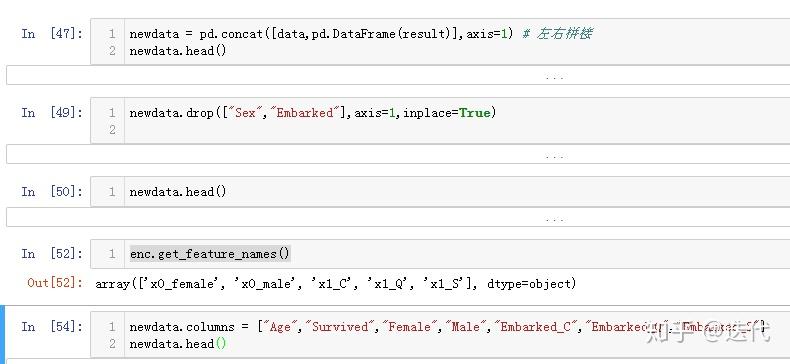Image resolution: width=790 pixels, height=364 pixels.
Task: Click empty second line of cell 49
Action: (453, 130)
